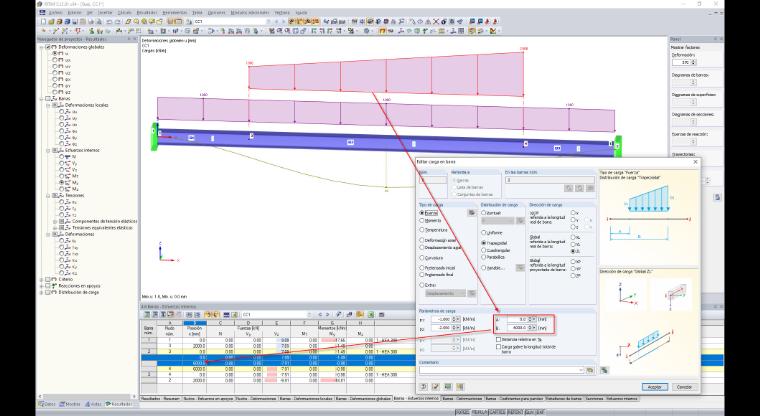Click the Cancelar button
Viewport: 760px width, 416px height.
pos(684,387)
